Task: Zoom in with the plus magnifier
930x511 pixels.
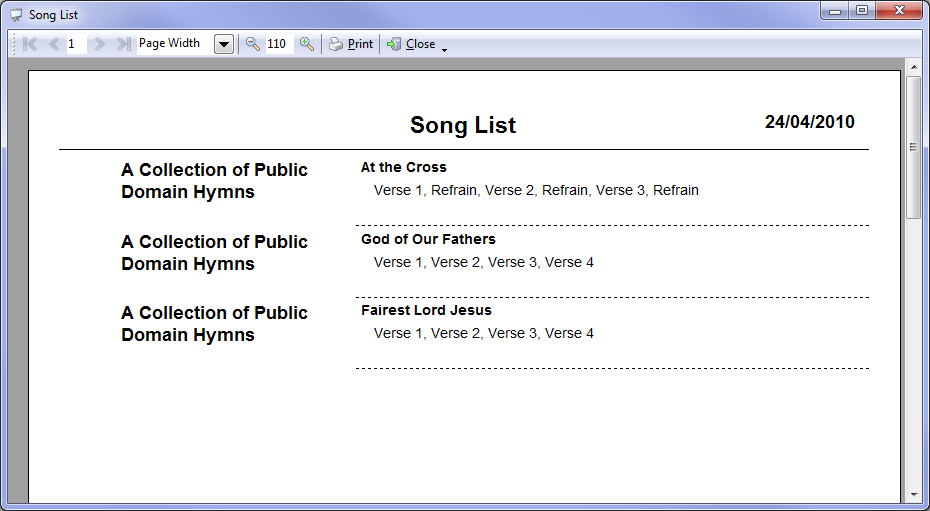Action: (x=307, y=44)
